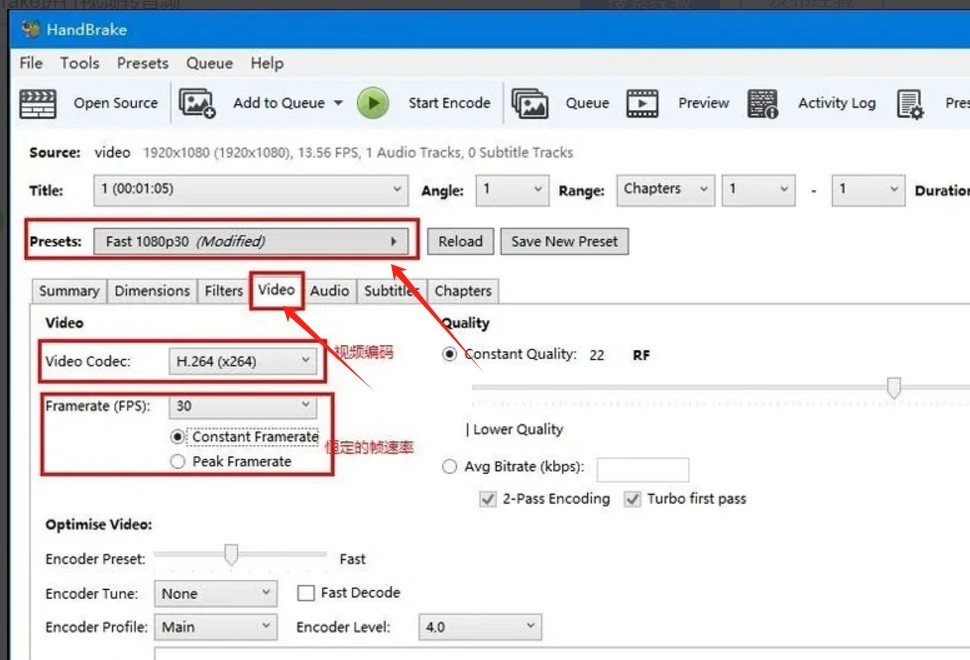Click the Encoder Preset slider handle
The height and width of the screenshot is (660, 970).
pos(231,555)
